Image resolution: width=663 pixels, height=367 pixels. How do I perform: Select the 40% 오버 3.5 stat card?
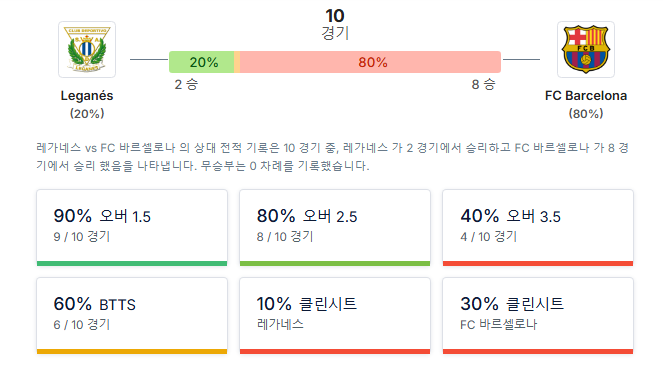538,227
